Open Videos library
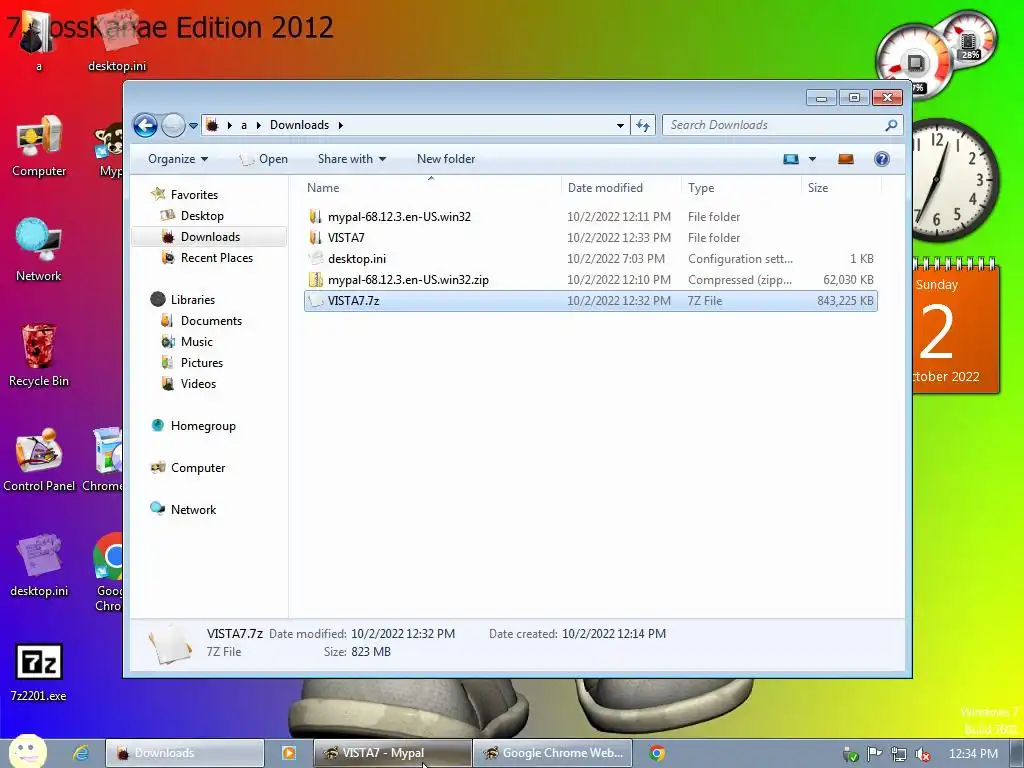The width and height of the screenshot is (1024, 768). coord(198,384)
